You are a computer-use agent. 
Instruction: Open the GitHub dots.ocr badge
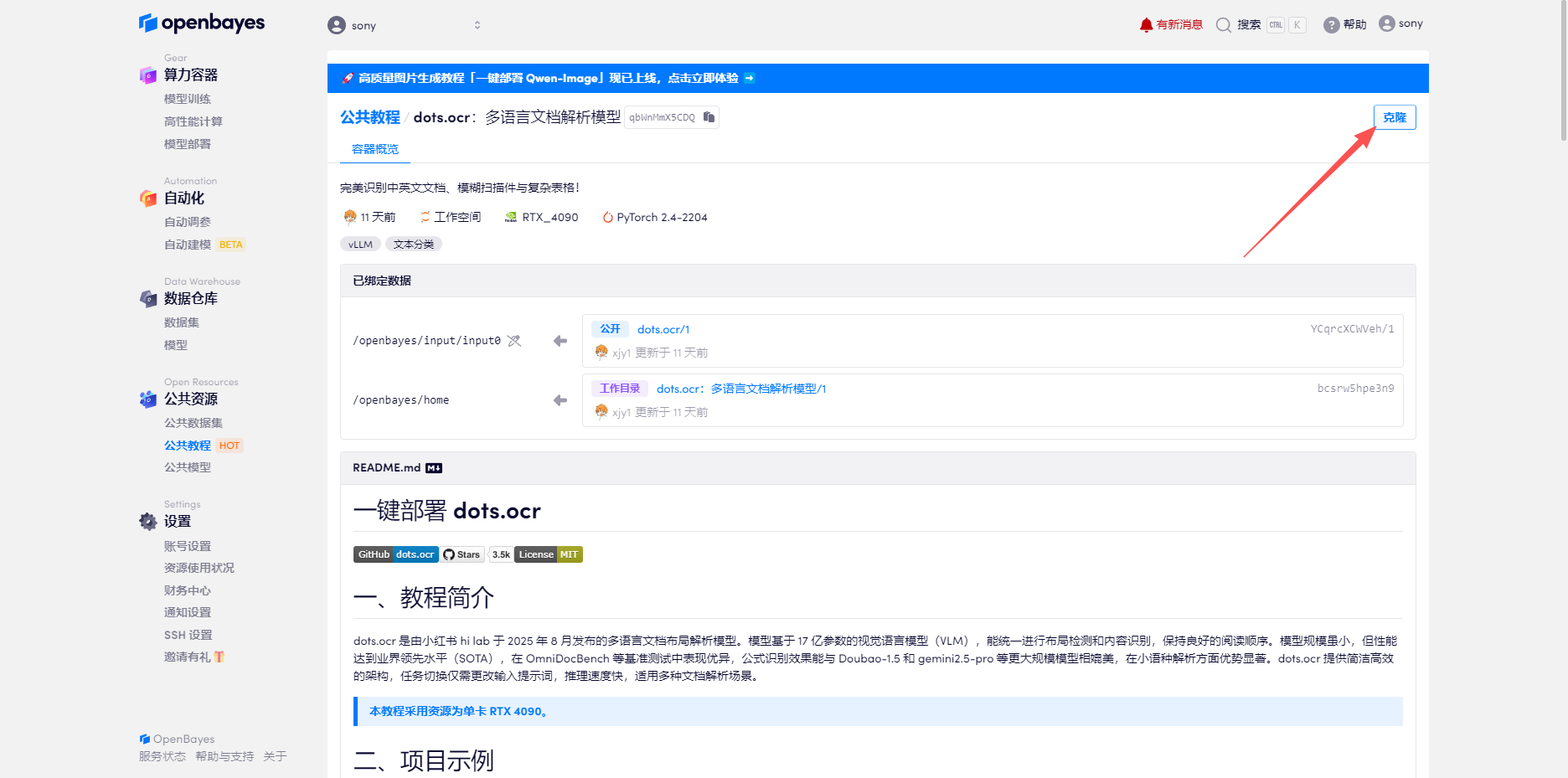[x=395, y=554]
